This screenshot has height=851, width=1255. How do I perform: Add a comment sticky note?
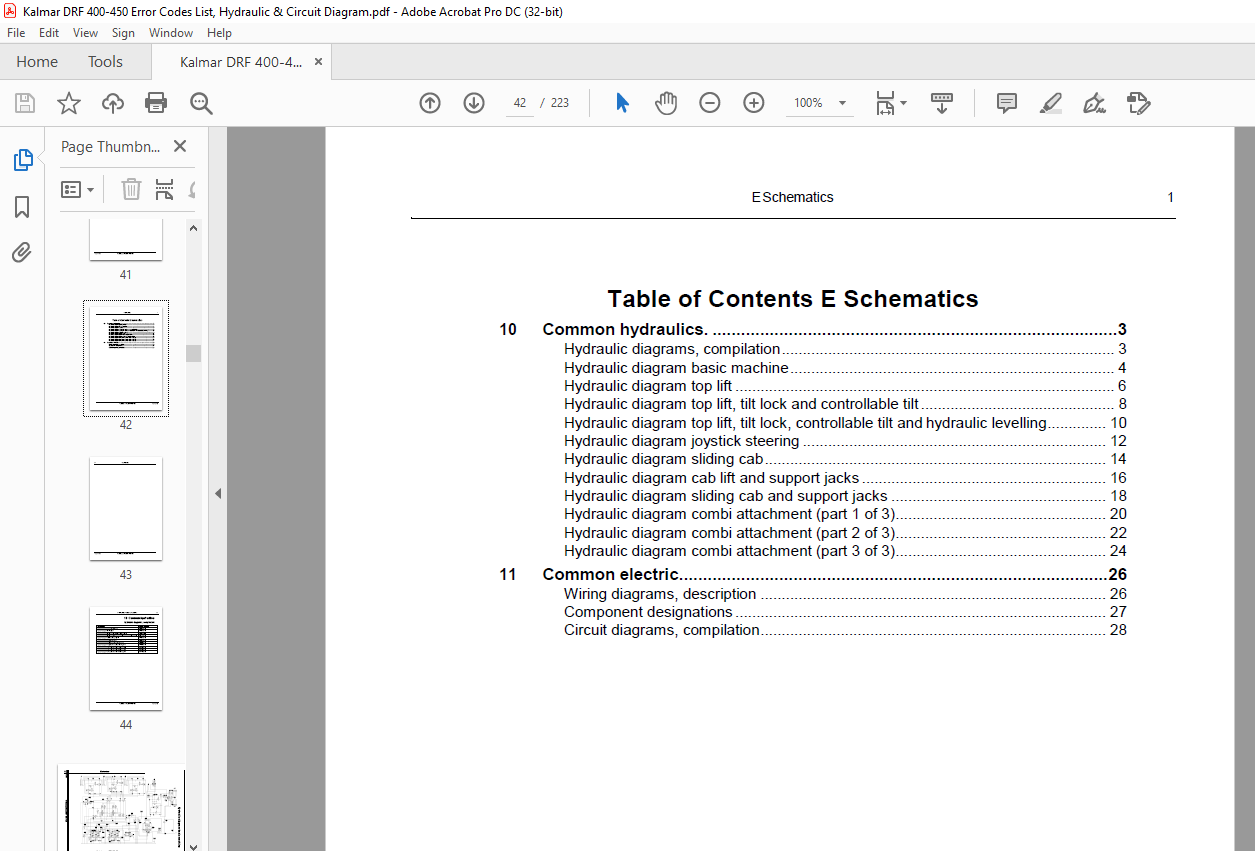(x=1007, y=103)
